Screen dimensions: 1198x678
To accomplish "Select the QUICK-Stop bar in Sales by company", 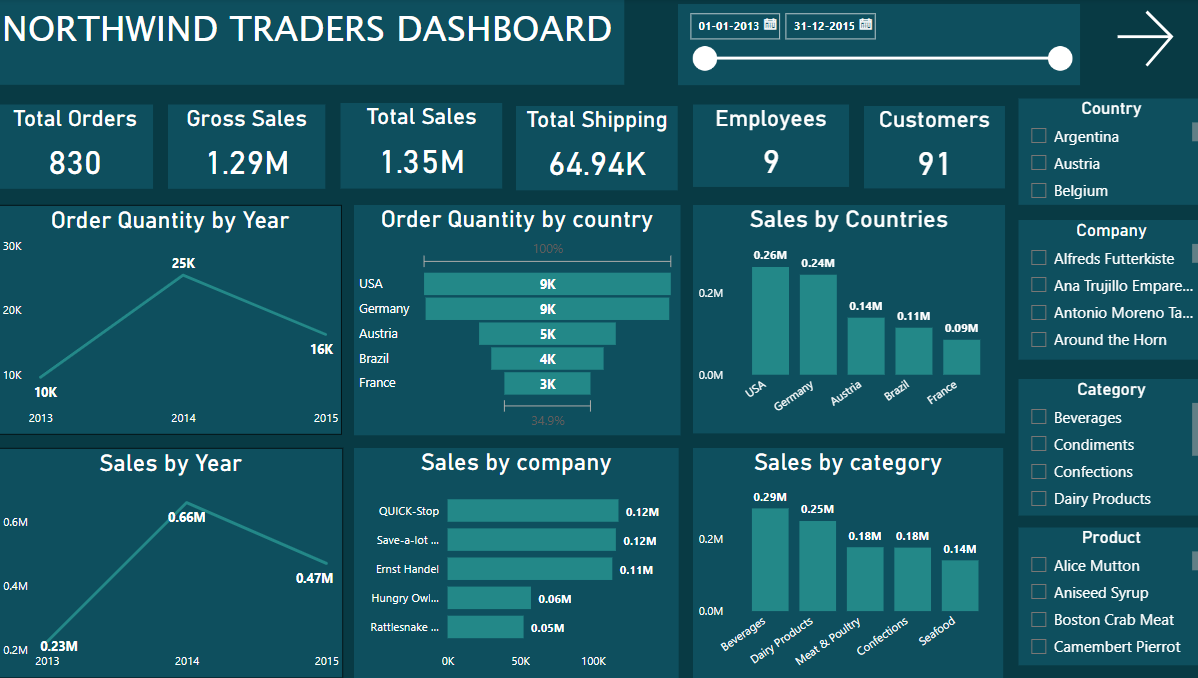I will pyautogui.click(x=532, y=511).
